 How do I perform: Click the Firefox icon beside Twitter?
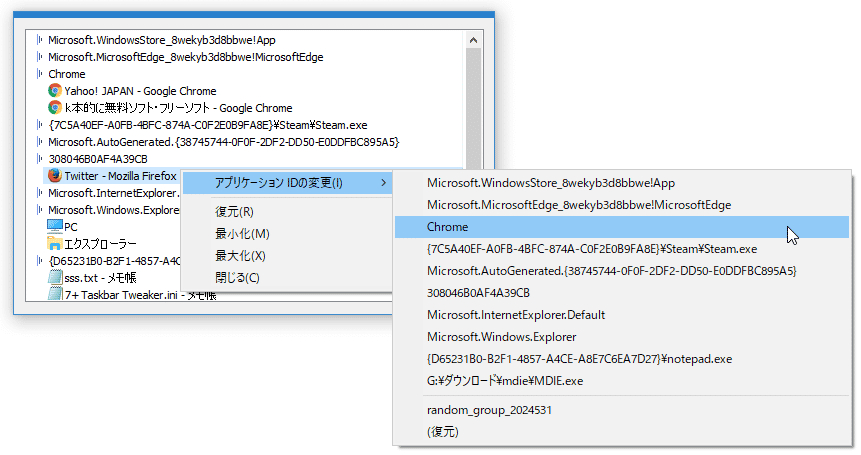tap(54, 176)
